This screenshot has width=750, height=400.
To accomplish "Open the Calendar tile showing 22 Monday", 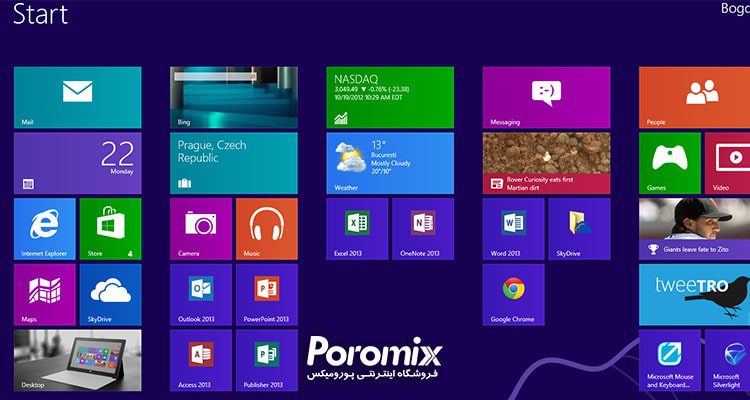I will pyautogui.click(x=77, y=163).
